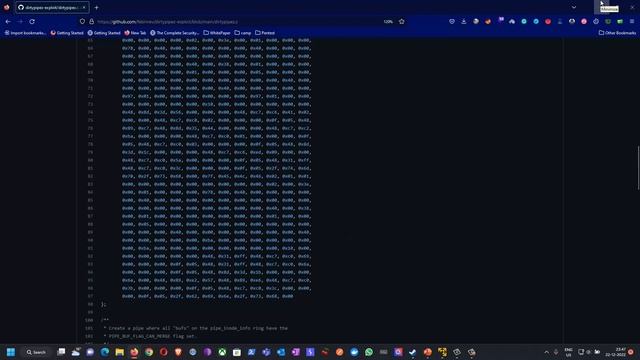The image size is (640, 360).
Task: Open Microsoft Teams from the taskbar
Action: [x=266, y=352]
